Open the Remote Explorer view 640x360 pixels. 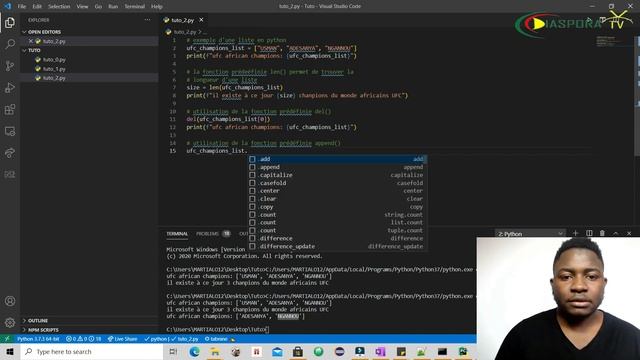coord(10,131)
